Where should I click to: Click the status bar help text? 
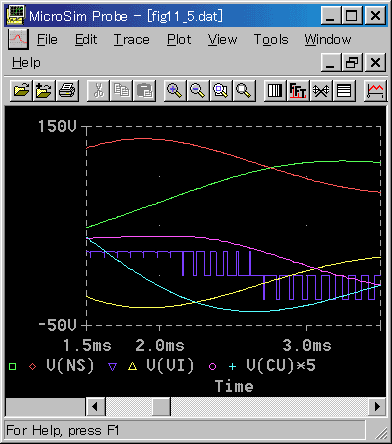tap(63, 430)
